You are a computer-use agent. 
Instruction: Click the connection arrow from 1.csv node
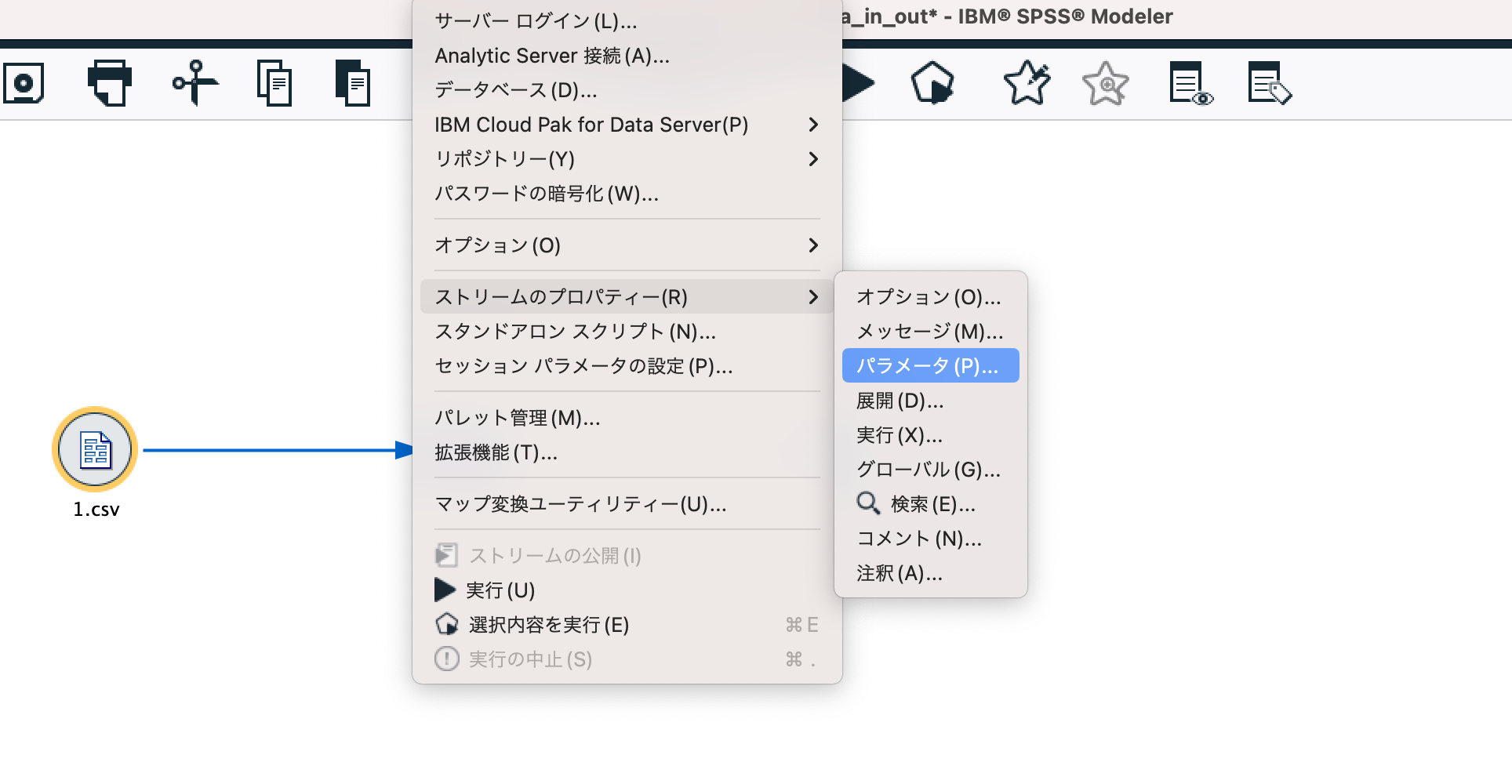click(x=274, y=449)
